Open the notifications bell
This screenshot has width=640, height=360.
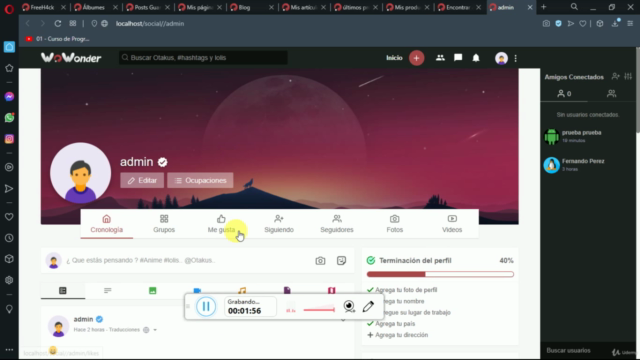[x=476, y=58]
